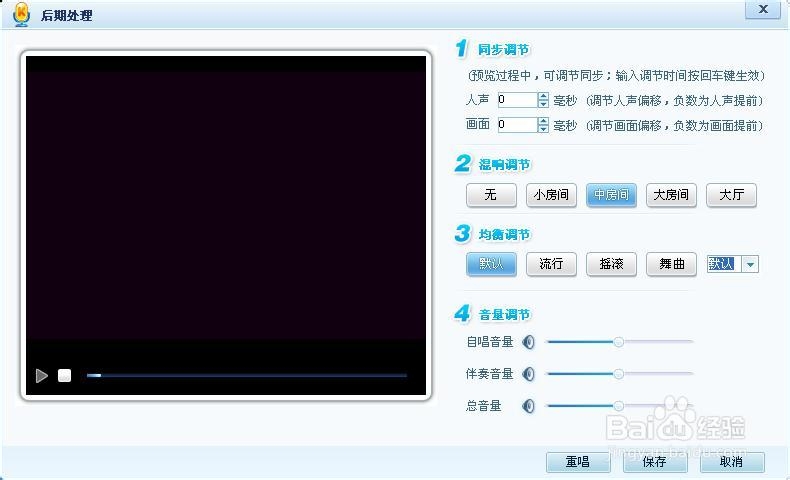Select the 流行 equalizer preset
Image resolution: width=790 pixels, height=480 pixels.
pyautogui.click(x=551, y=264)
